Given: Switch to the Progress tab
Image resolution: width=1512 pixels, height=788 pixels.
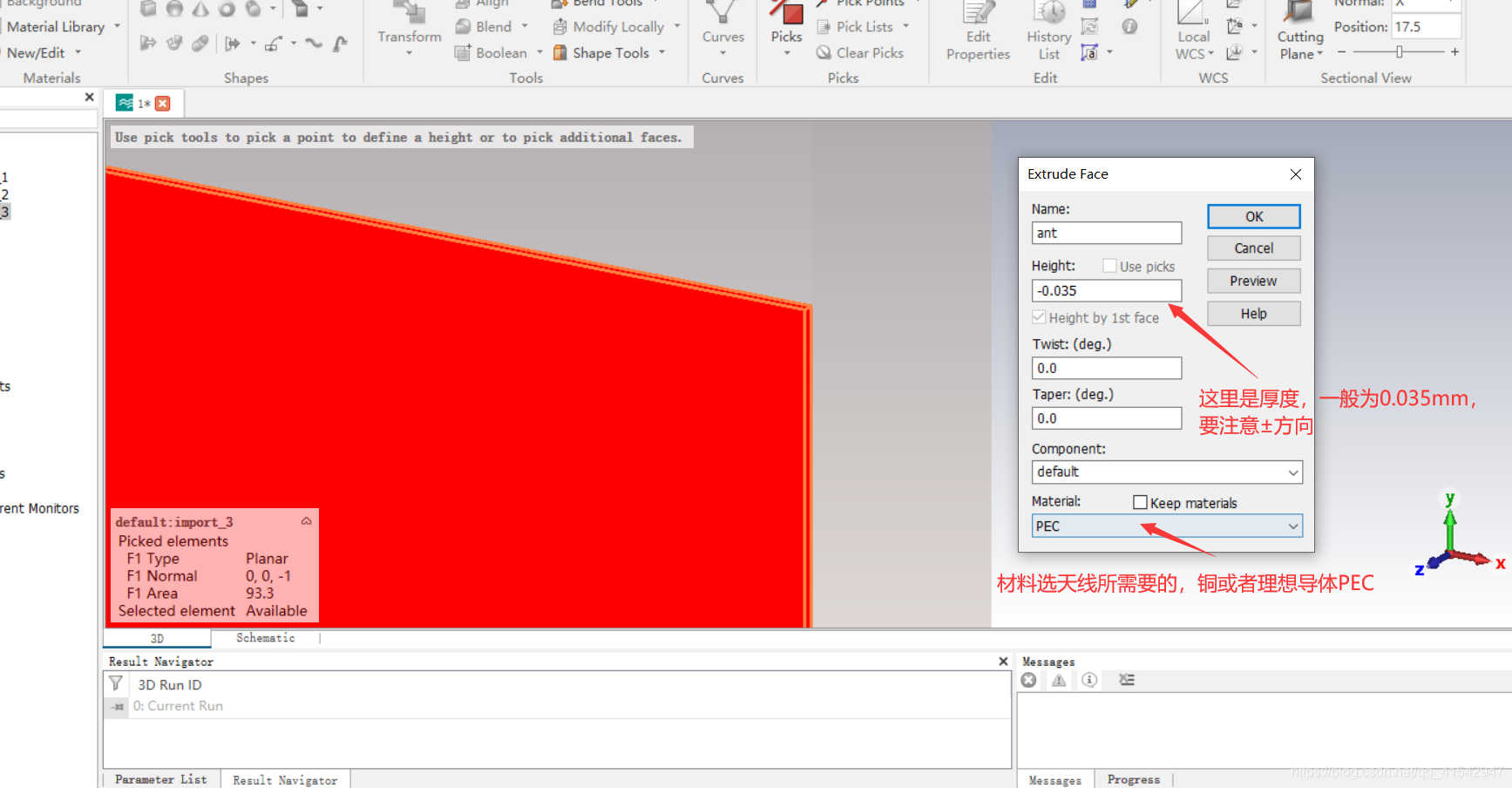Looking at the screenshot, I should 1133,779.
